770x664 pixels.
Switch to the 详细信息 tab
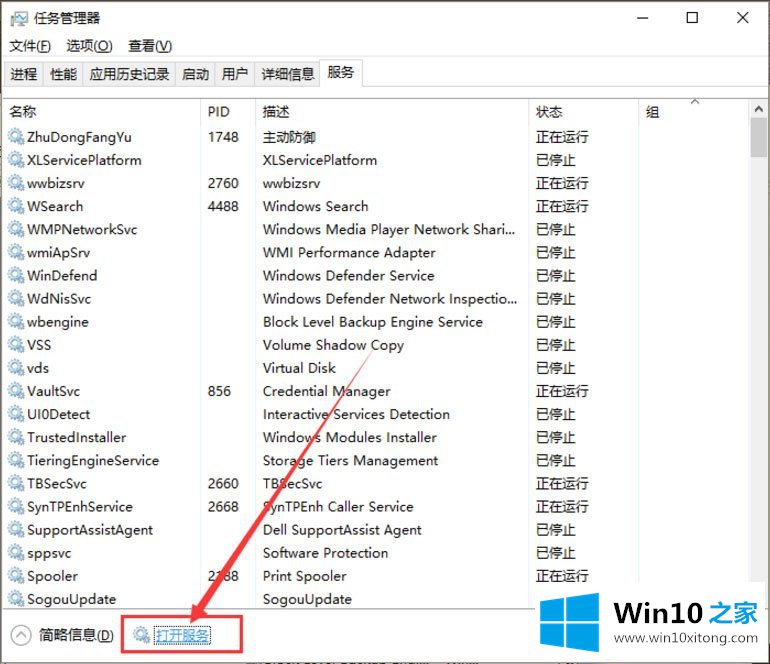coord(287,74)
